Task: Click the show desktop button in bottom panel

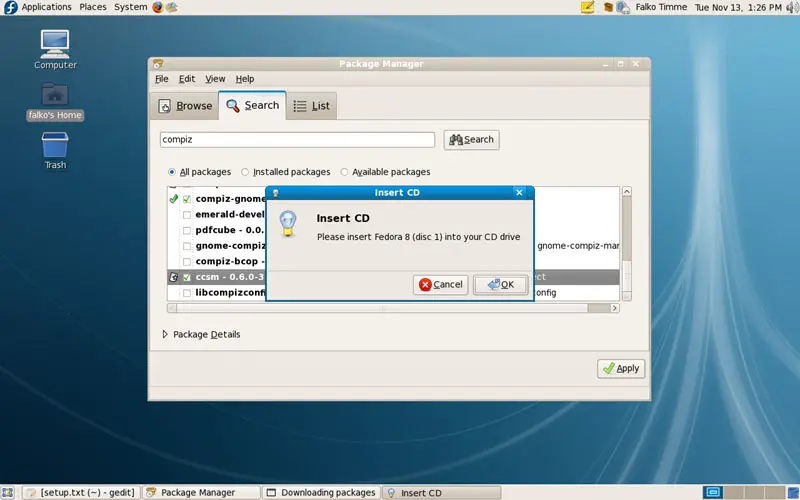Action: pyautogui.click(x=8, y=492)
